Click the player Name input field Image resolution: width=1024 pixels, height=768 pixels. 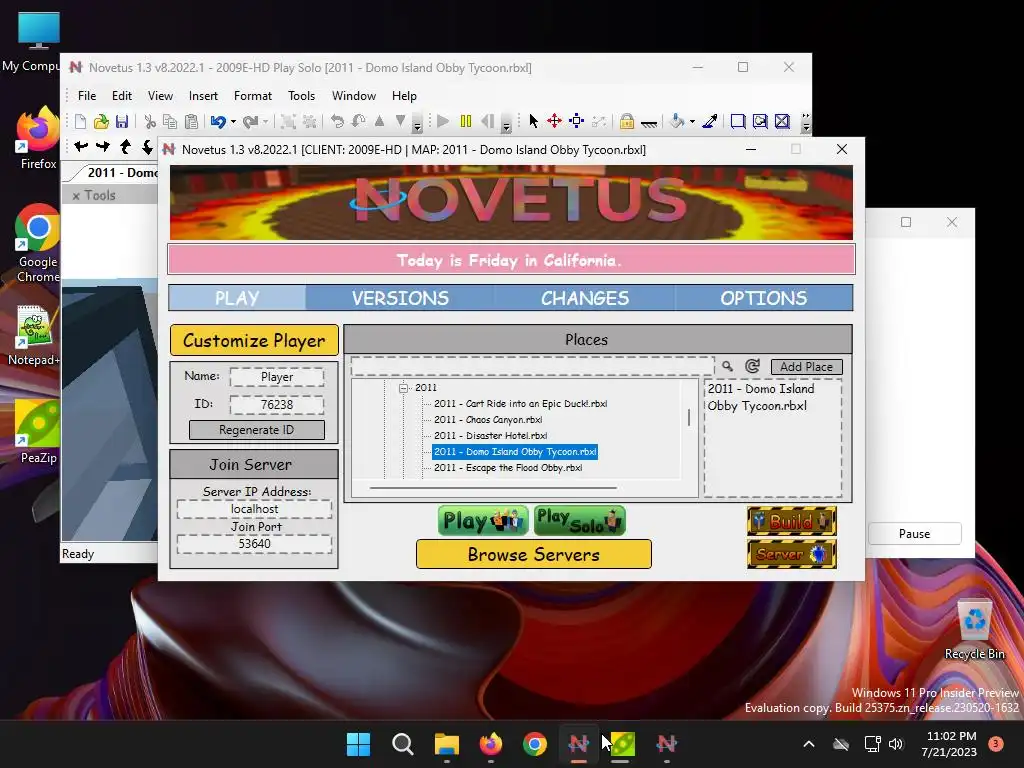[277, 377]
